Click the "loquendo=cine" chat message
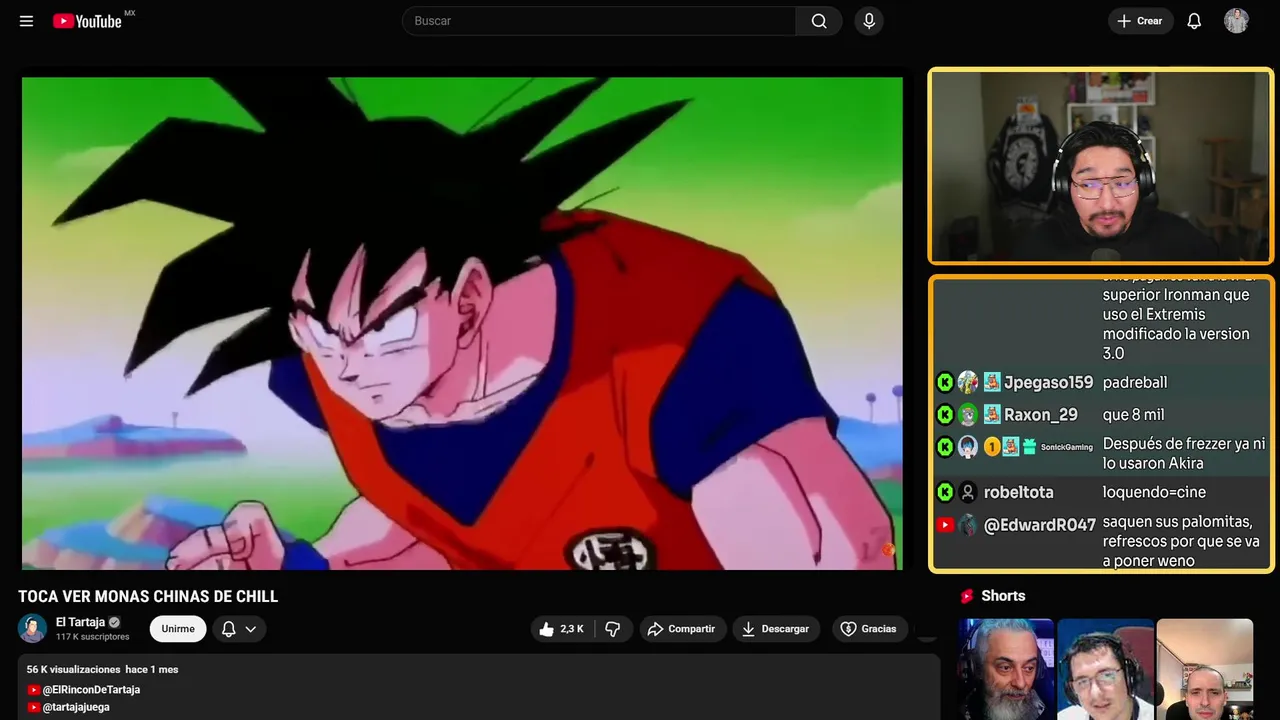 pyautogui.click(x=1154, y=492)
